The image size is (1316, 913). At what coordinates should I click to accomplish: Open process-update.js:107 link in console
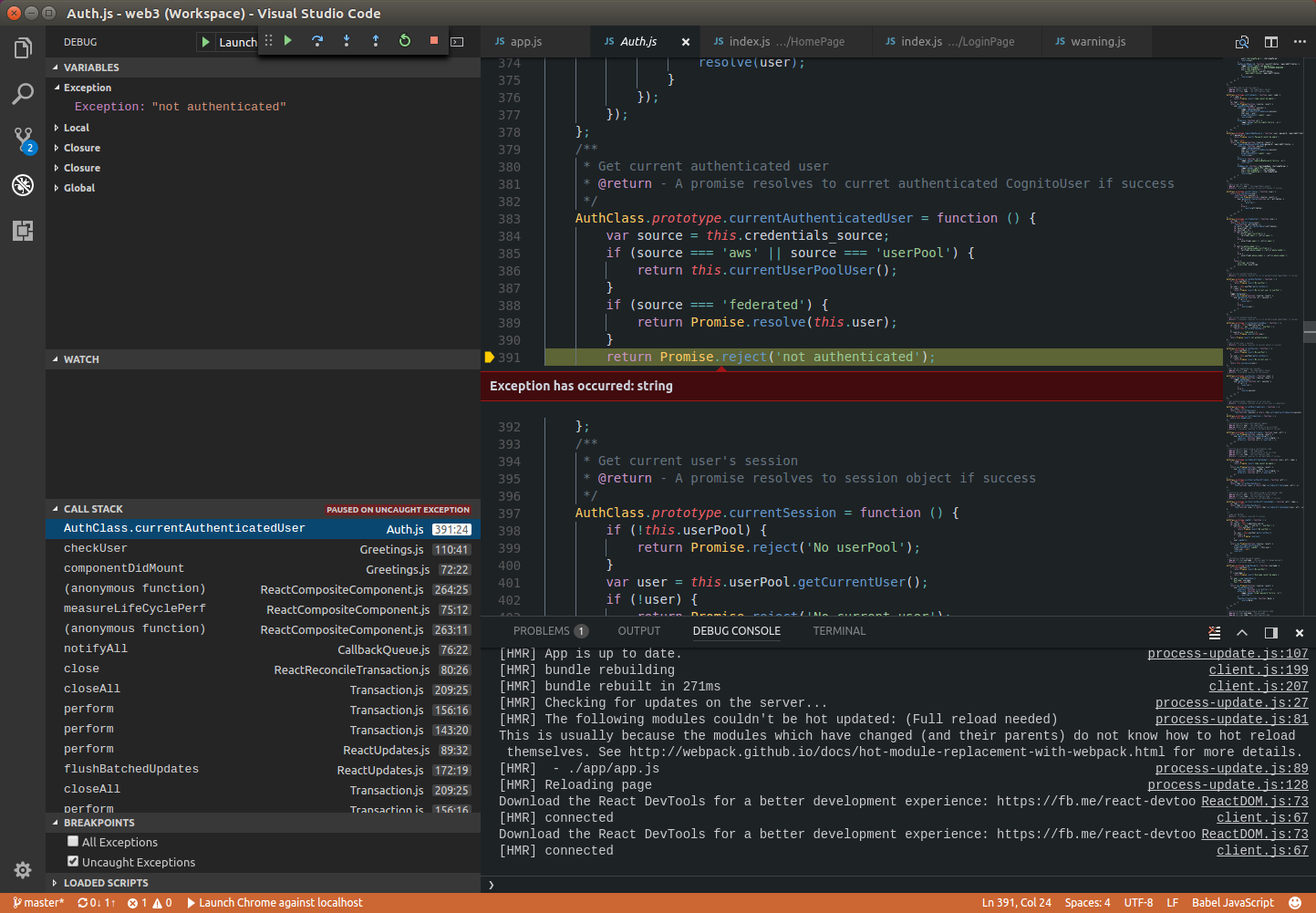point(1228,653)
